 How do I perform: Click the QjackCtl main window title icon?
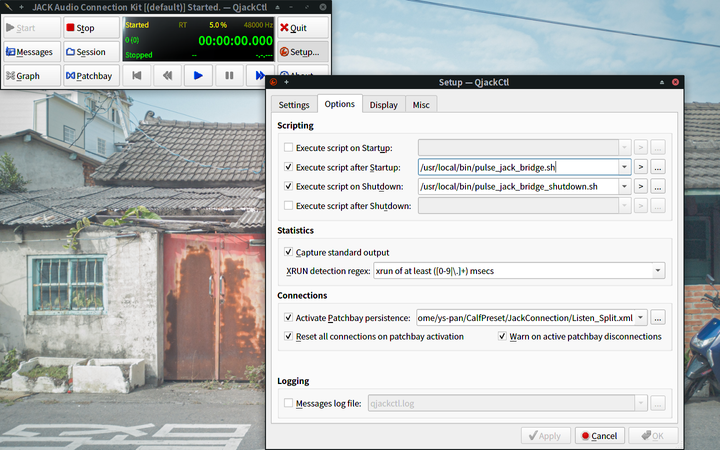click(8, 7)
